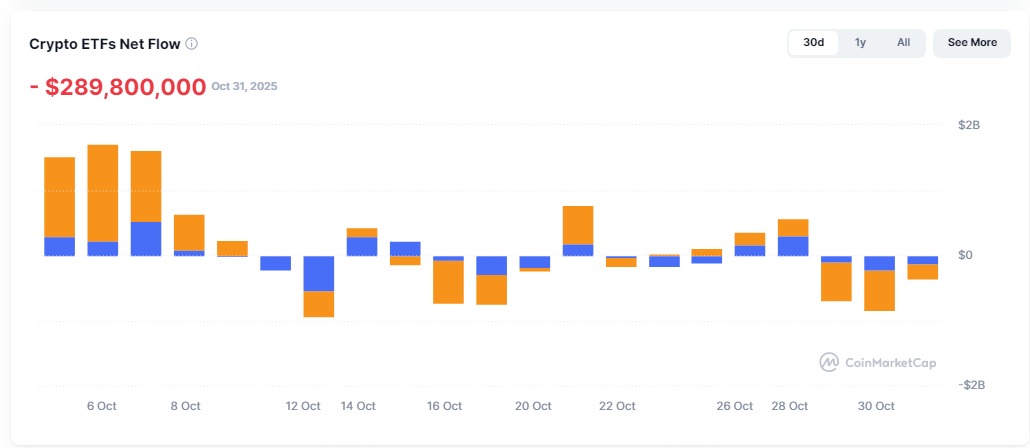Image resolution: width=1030 pixels, height=448 pixels.
Task: Click the blue bar segment above 28 Oct
Action: [793, 246]
